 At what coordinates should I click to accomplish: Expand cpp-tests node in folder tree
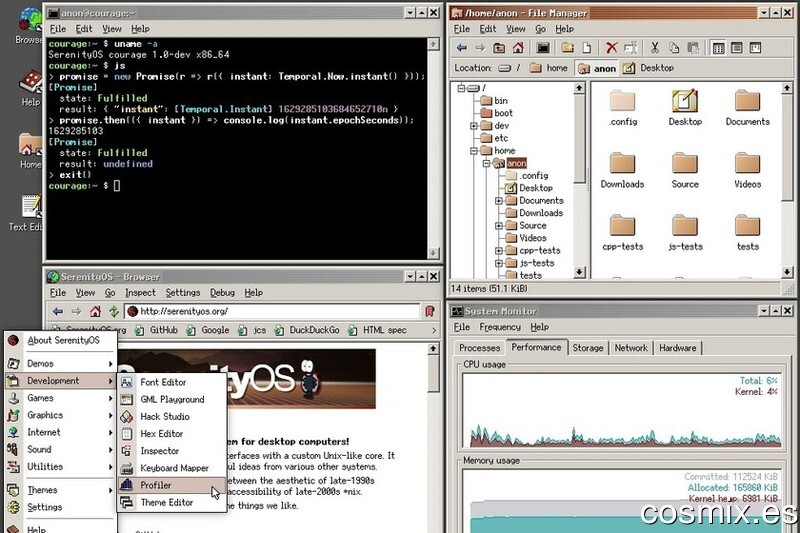click(499, 250)
